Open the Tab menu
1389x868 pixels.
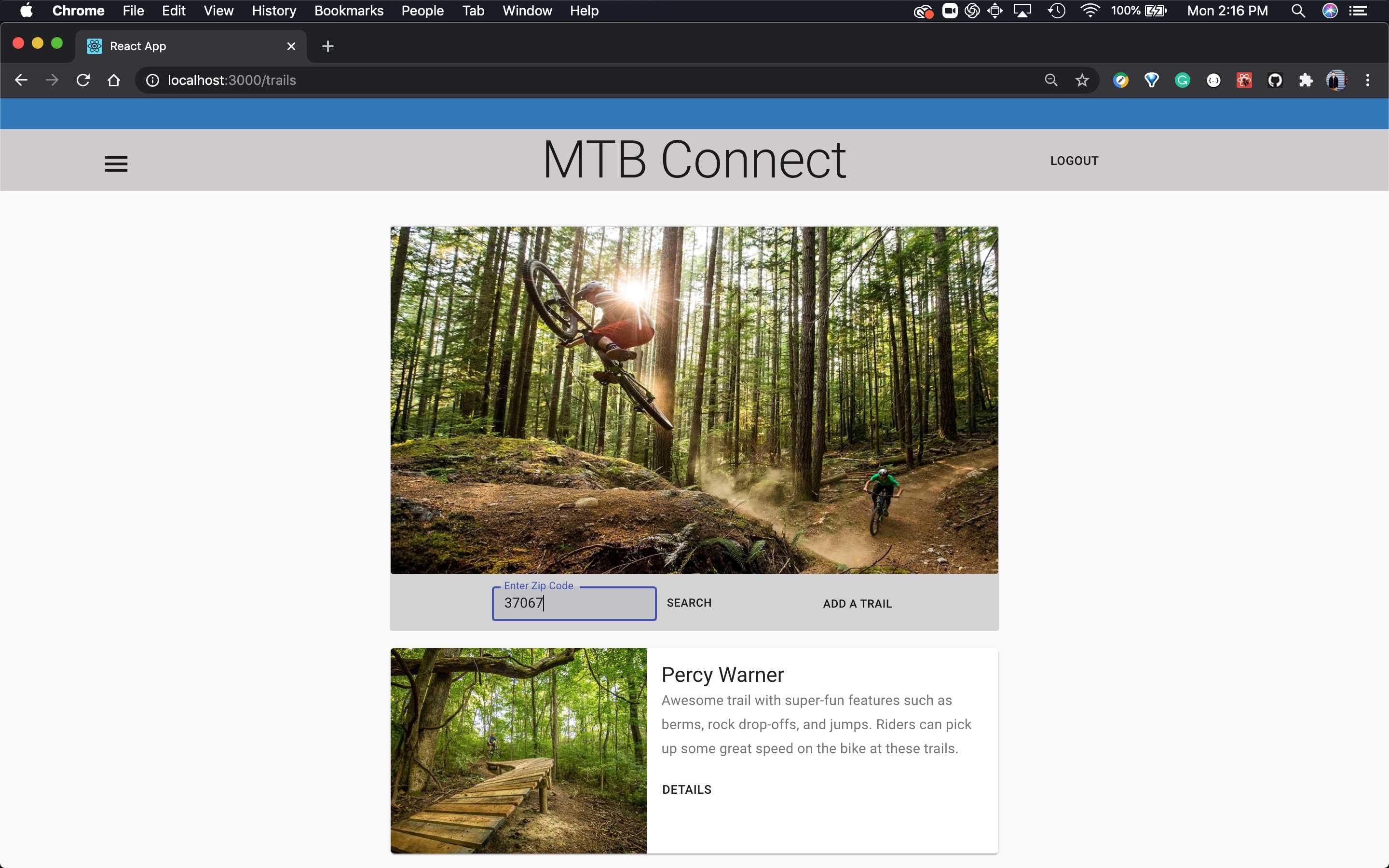point(473,11)
